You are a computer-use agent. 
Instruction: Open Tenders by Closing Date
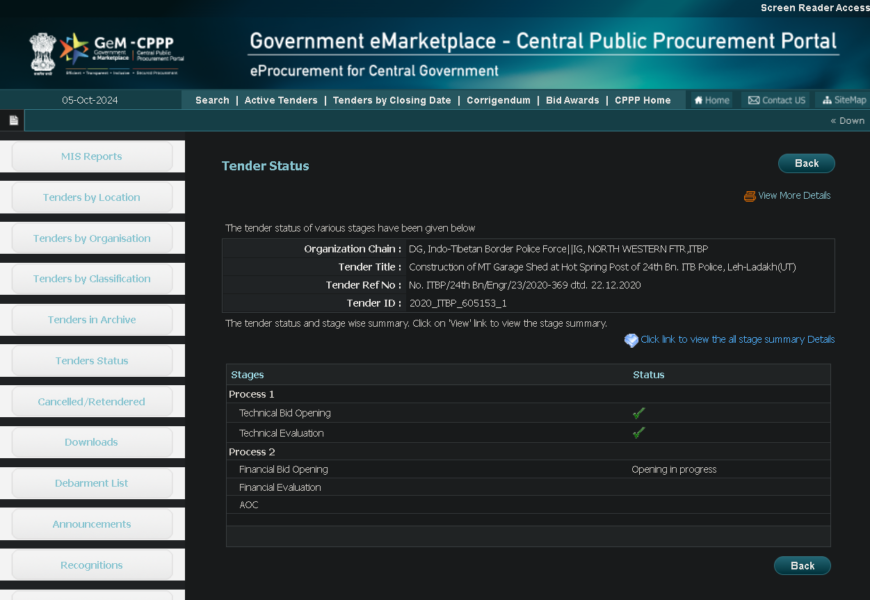392,100
